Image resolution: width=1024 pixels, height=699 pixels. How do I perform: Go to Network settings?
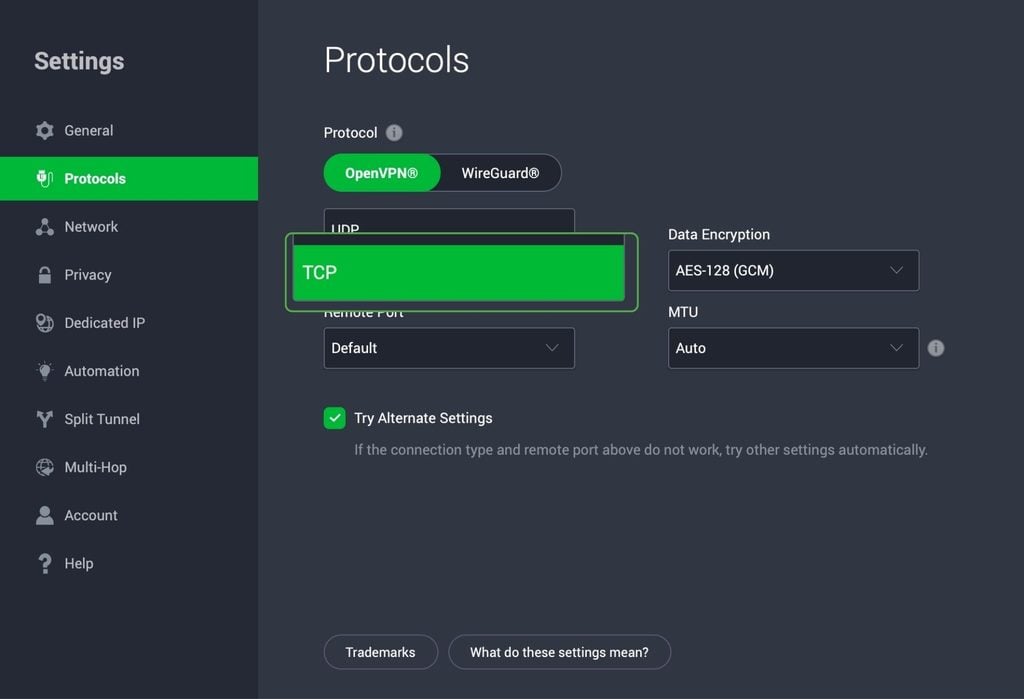129,227
